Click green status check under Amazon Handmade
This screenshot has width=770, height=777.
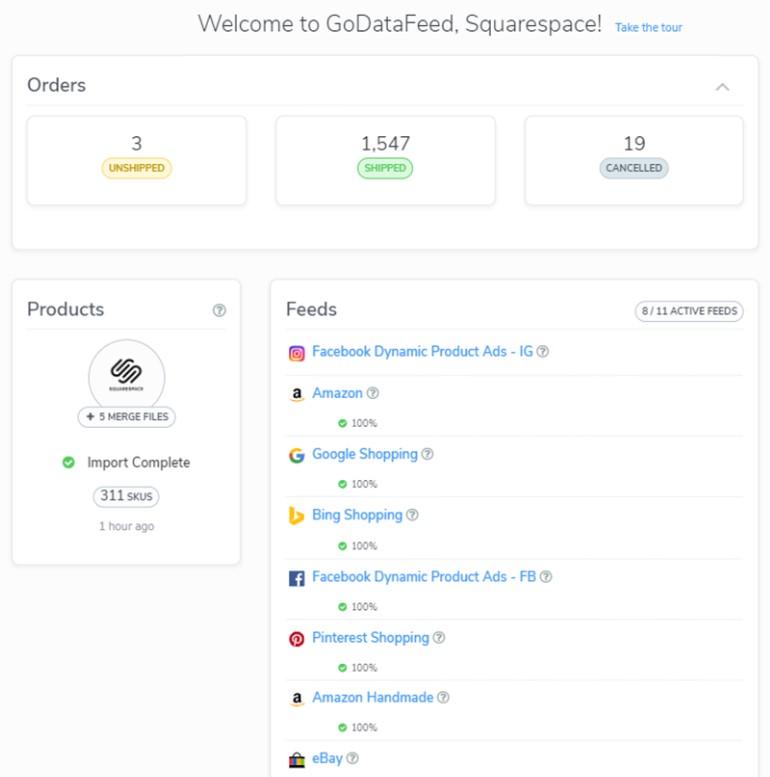[342, 728]
